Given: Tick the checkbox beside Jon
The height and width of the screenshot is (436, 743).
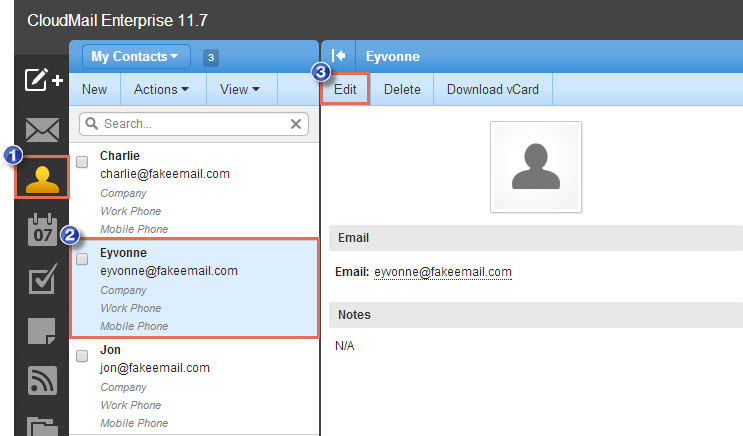Looking at the screenshot, I should tap(82, 356).
